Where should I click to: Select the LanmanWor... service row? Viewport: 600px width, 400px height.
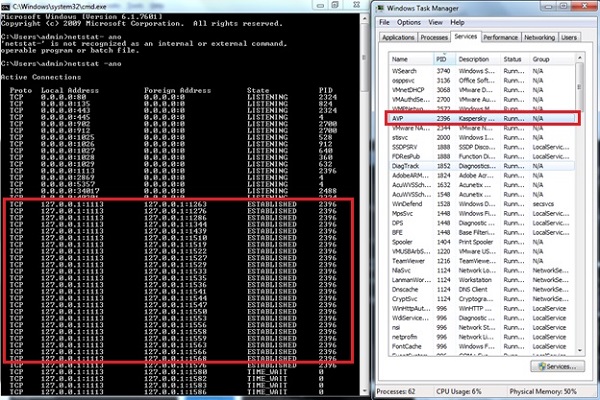482,280
